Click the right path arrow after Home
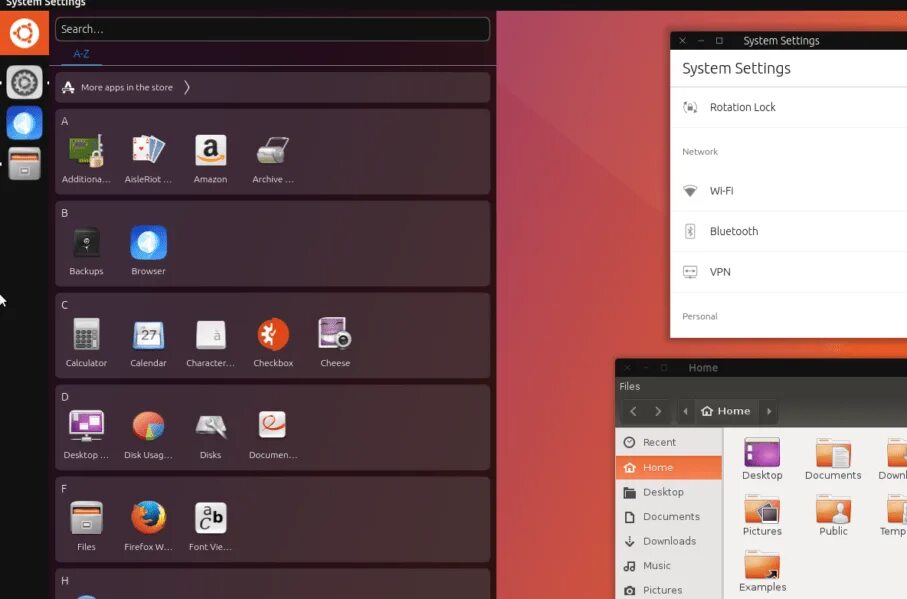 pyautogui.click(x=769, y=411)
